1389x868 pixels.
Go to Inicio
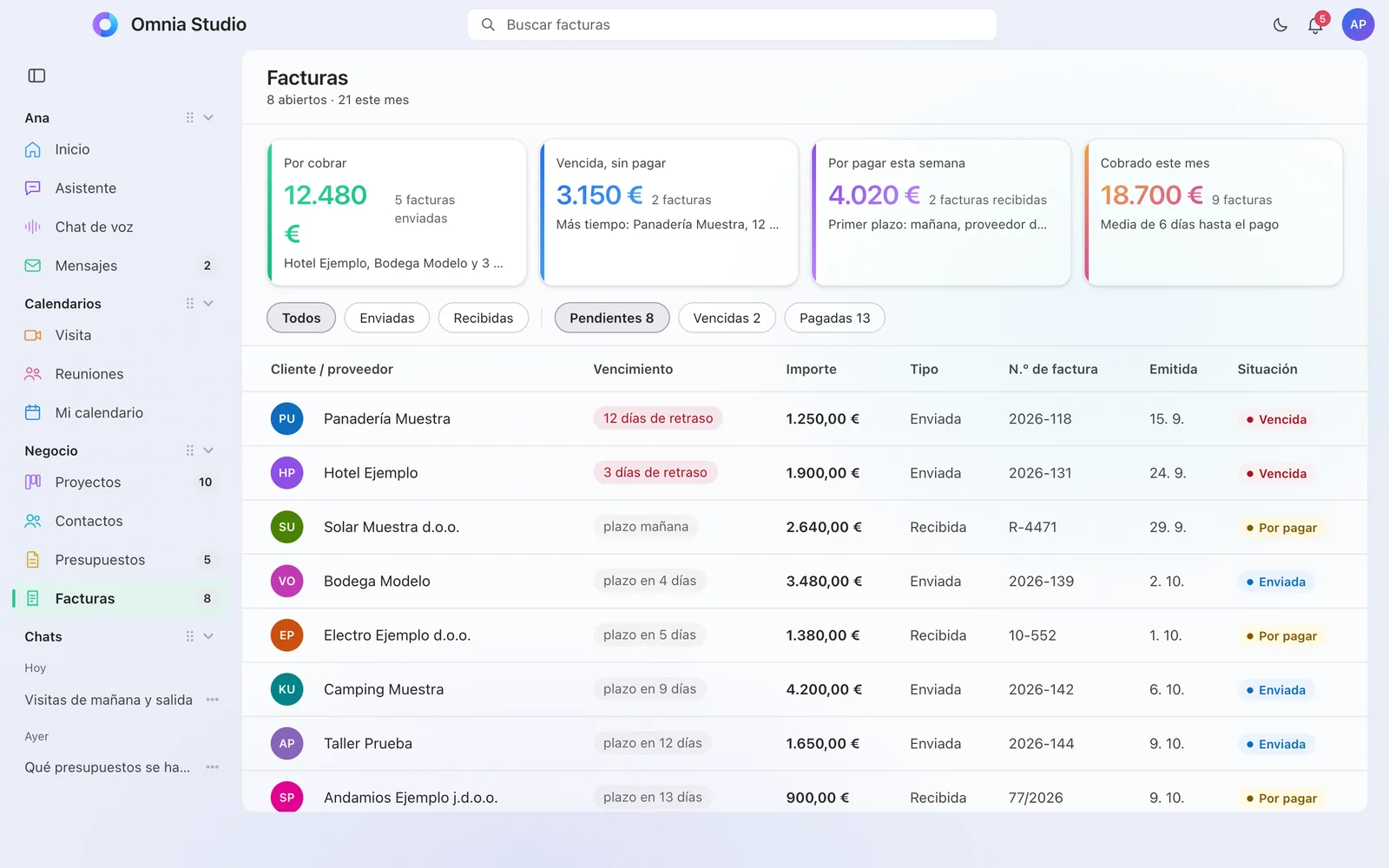(x=119, y=149)
